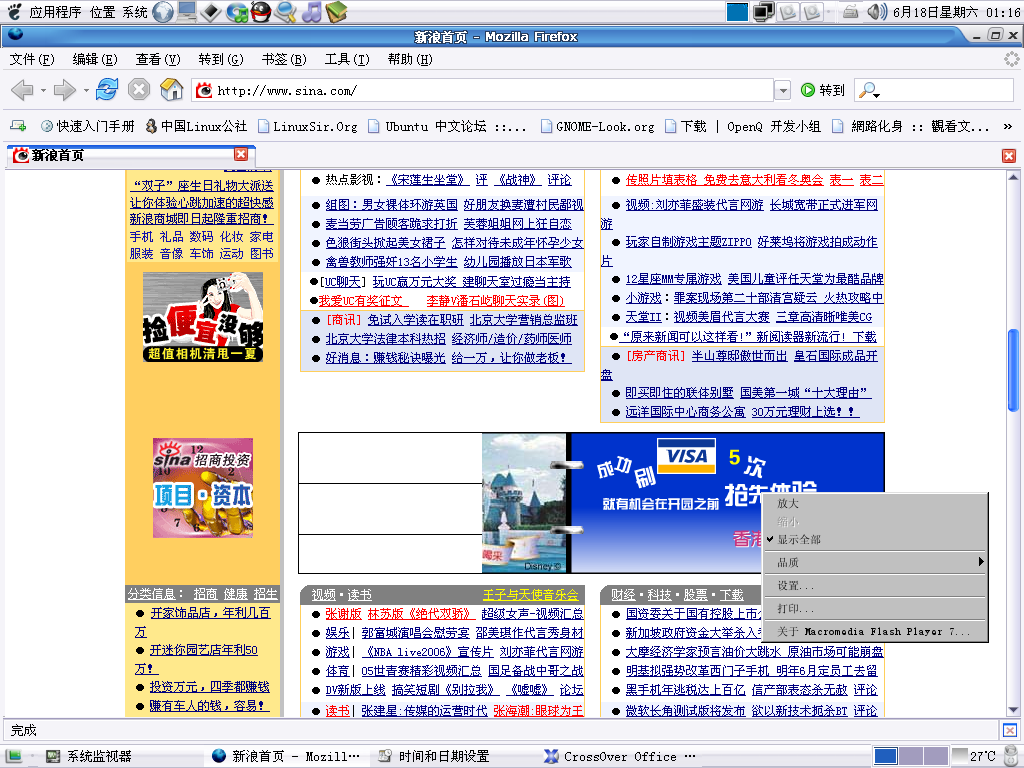
Task: Open the 工具(T) menu
Action: tap(347, 59)
